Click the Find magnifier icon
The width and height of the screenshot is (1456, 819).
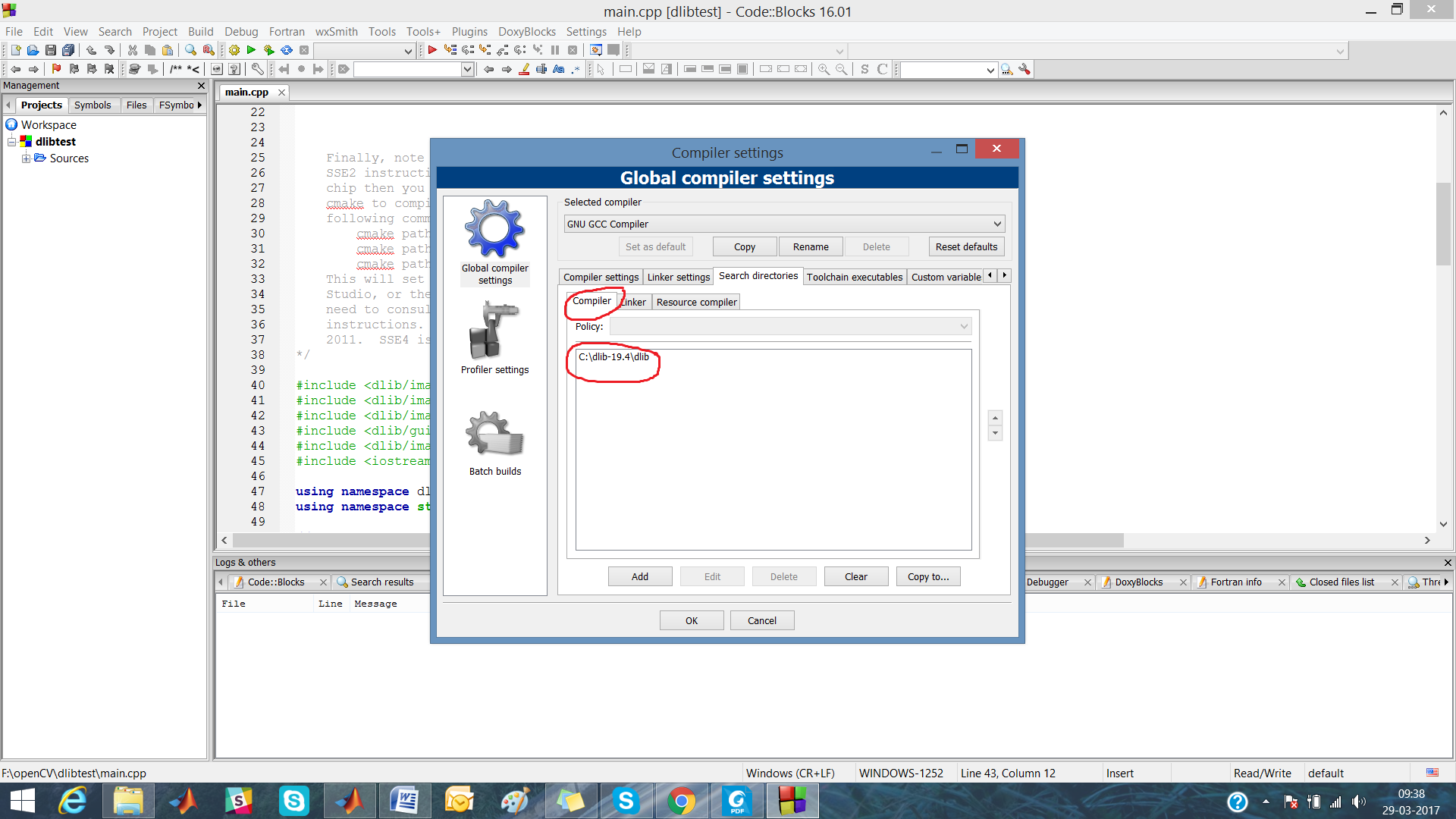coord(190,50)
